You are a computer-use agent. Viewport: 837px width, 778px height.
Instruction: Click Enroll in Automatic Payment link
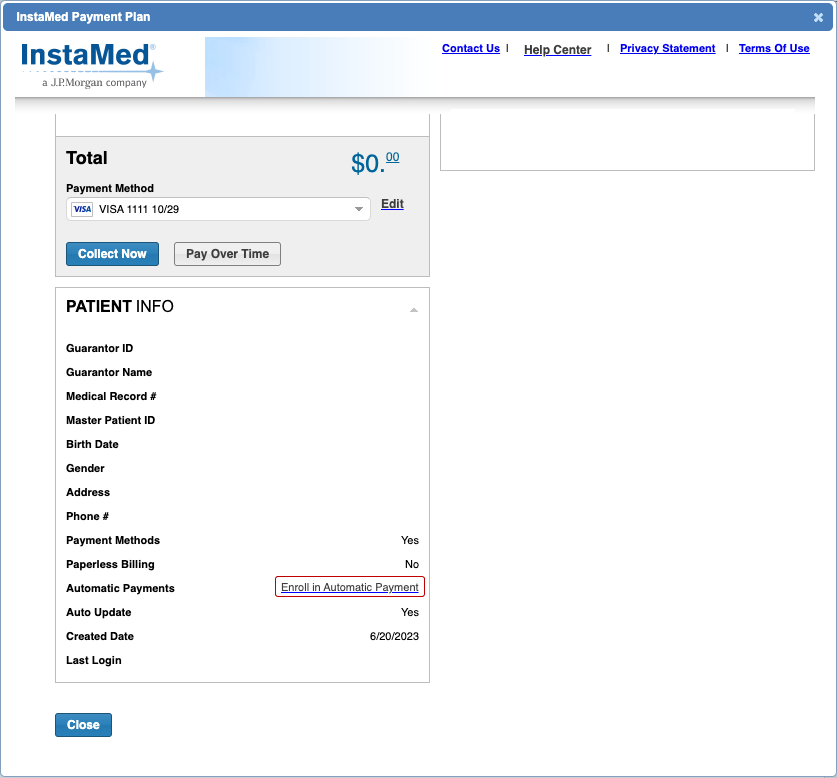pos(350,587)
